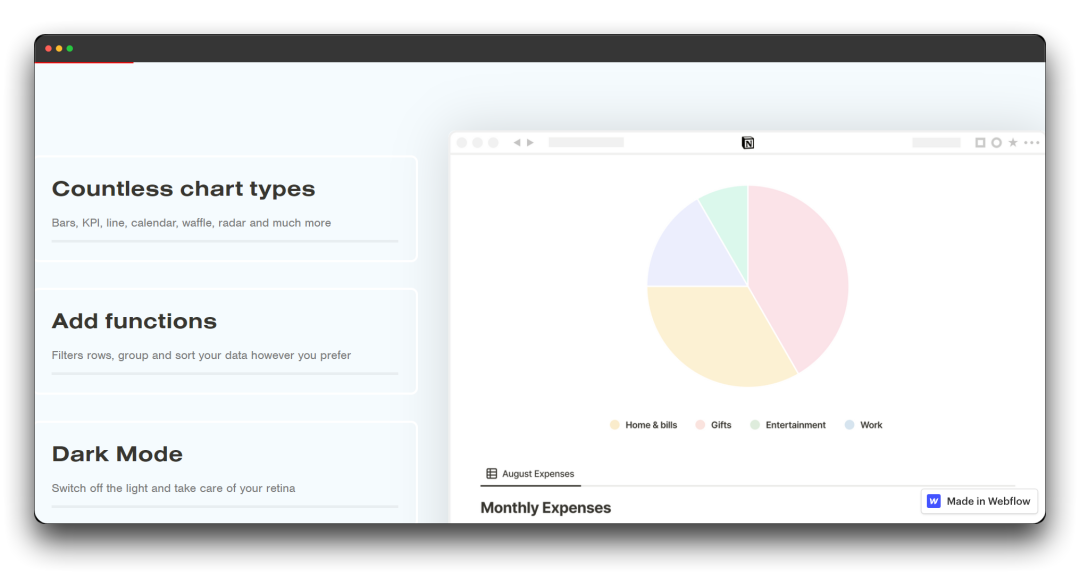This screenshot has width=1080, height=575.
Task: Click the table icon beside August Expenses
Action: coord(492,474)
